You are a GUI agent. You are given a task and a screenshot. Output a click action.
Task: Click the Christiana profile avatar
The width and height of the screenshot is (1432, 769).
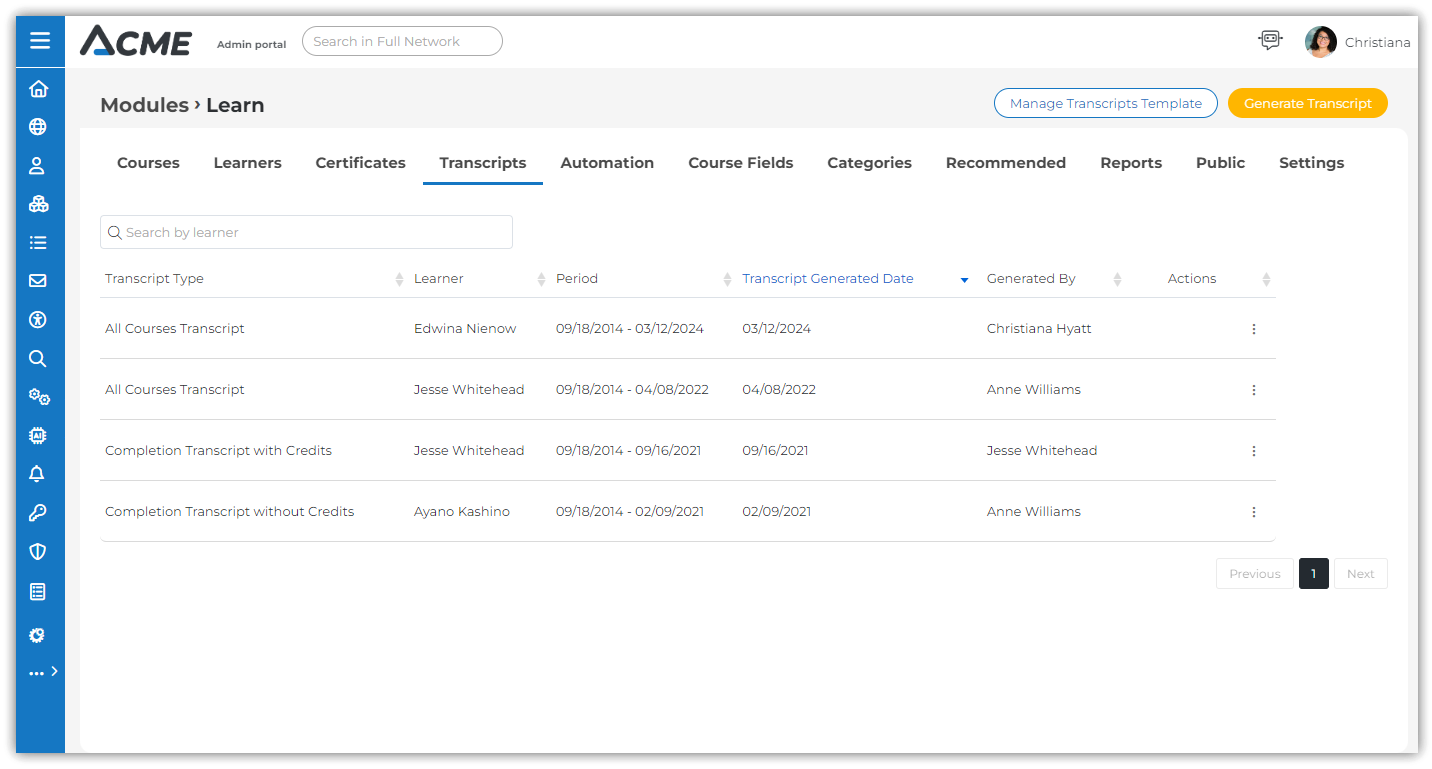[1320, 42]
